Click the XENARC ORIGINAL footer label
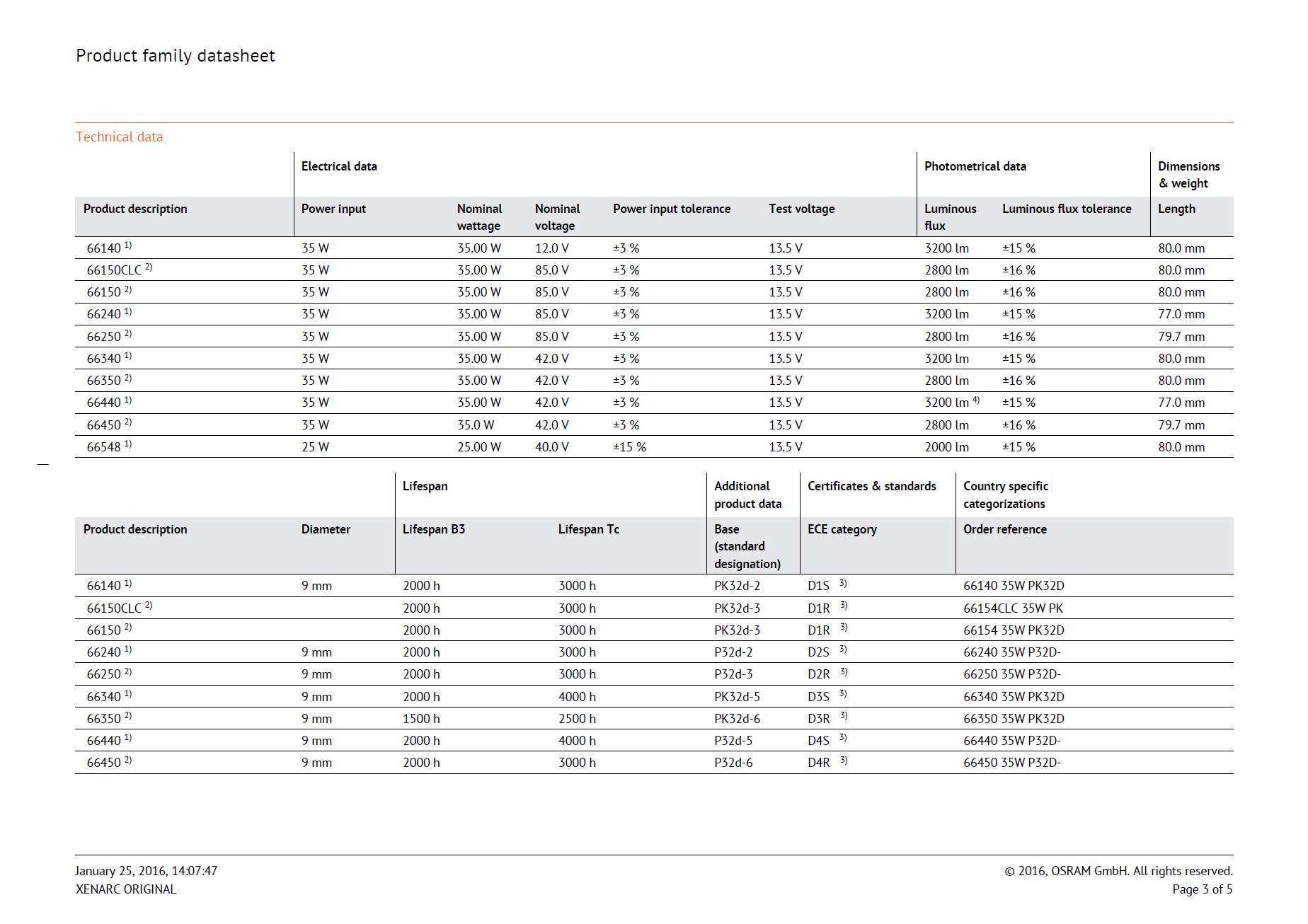Screen dimensions: 1308x924 click(126, 889)
